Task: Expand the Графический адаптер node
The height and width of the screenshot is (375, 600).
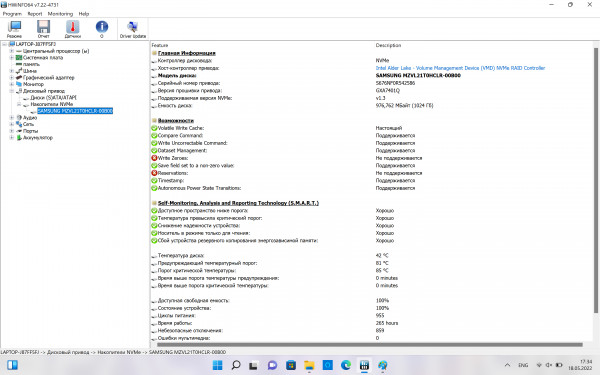Action: [x=11, y=78]
